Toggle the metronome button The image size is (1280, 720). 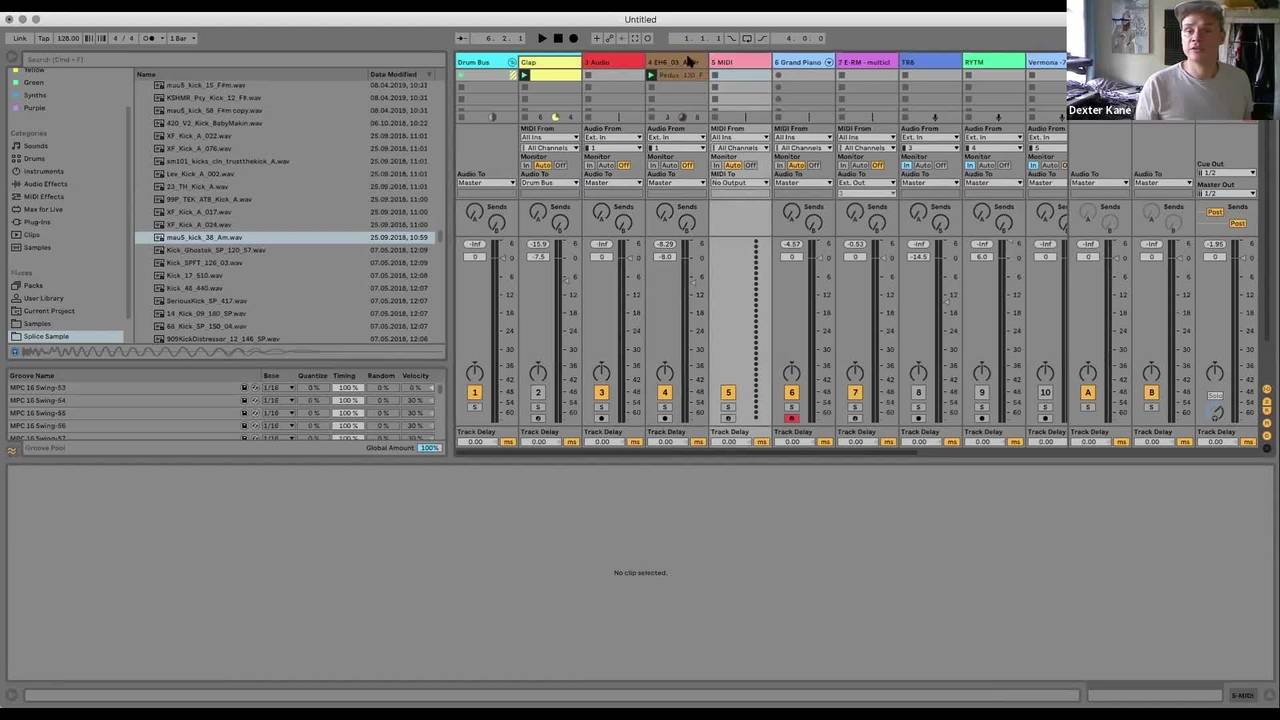coord(150,38)
